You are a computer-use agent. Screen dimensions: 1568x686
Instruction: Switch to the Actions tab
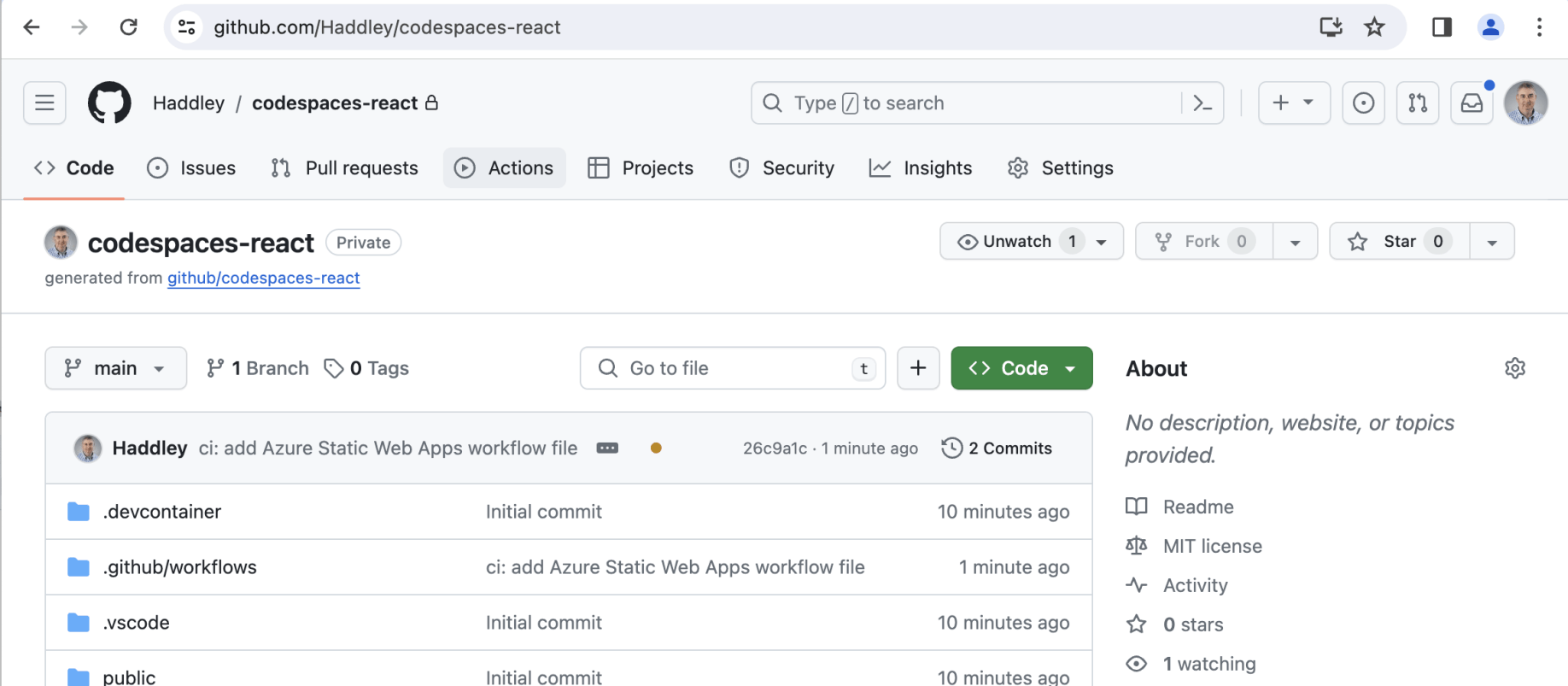point(505,168)
